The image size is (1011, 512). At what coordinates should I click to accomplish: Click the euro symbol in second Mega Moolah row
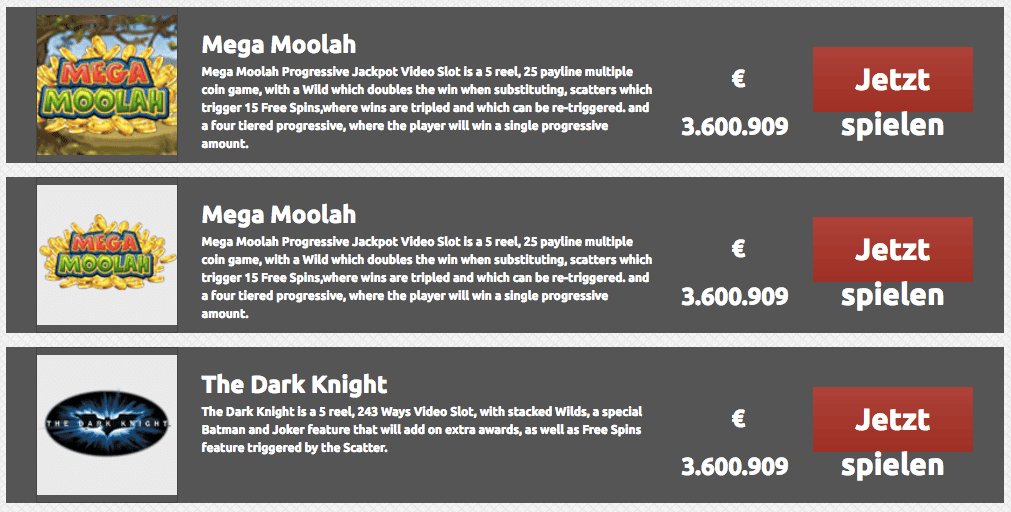(x=739, y=248)
